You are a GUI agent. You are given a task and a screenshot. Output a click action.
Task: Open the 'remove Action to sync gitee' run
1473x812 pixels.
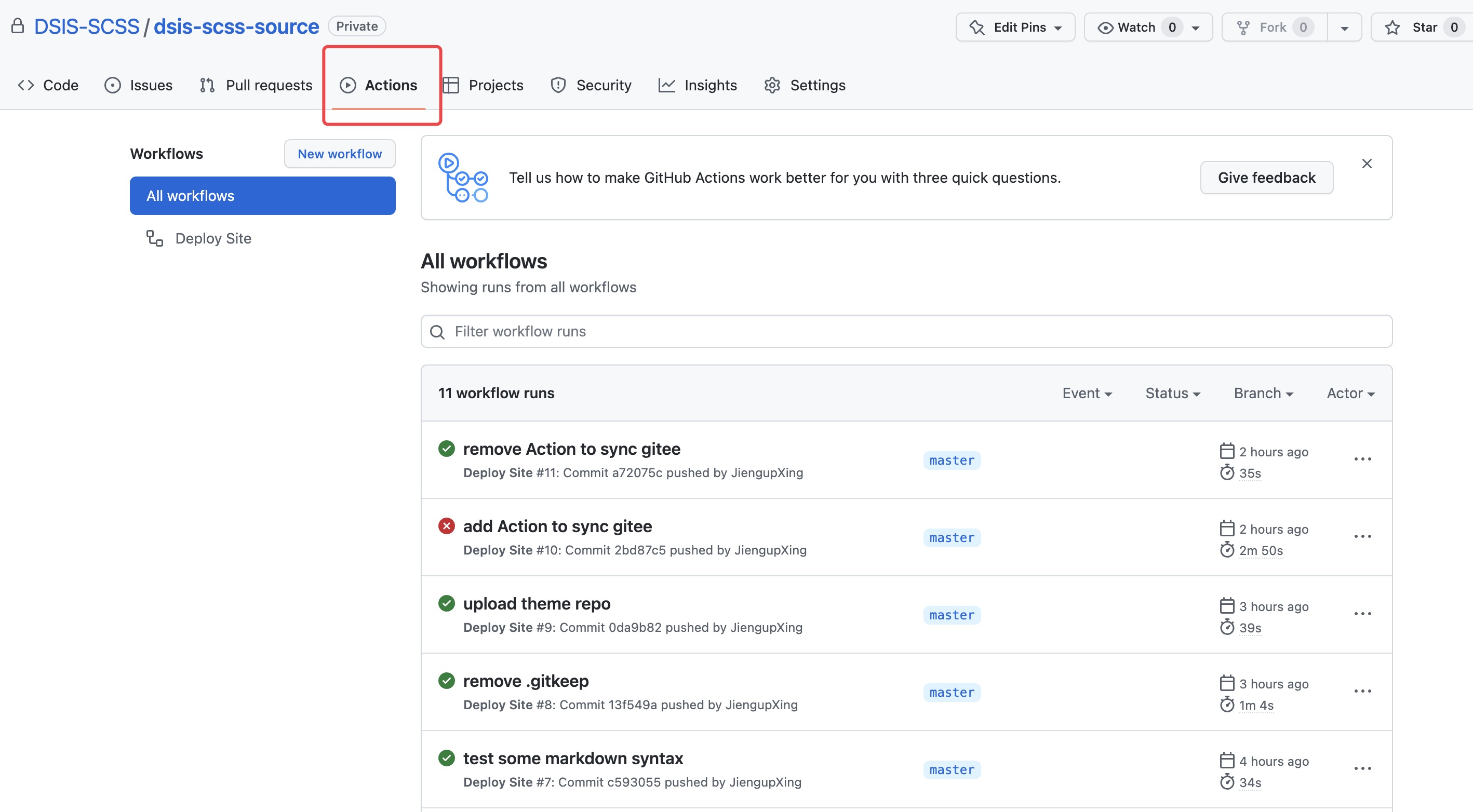[x=572, y=449]
